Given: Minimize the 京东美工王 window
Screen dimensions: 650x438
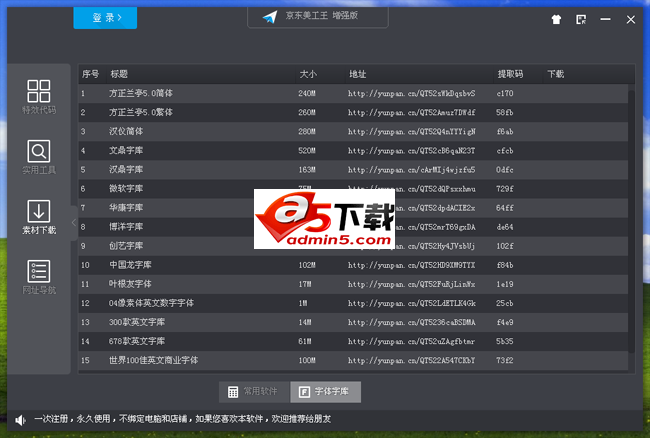Looking at the screenshot, I should [x=605, y=19].
